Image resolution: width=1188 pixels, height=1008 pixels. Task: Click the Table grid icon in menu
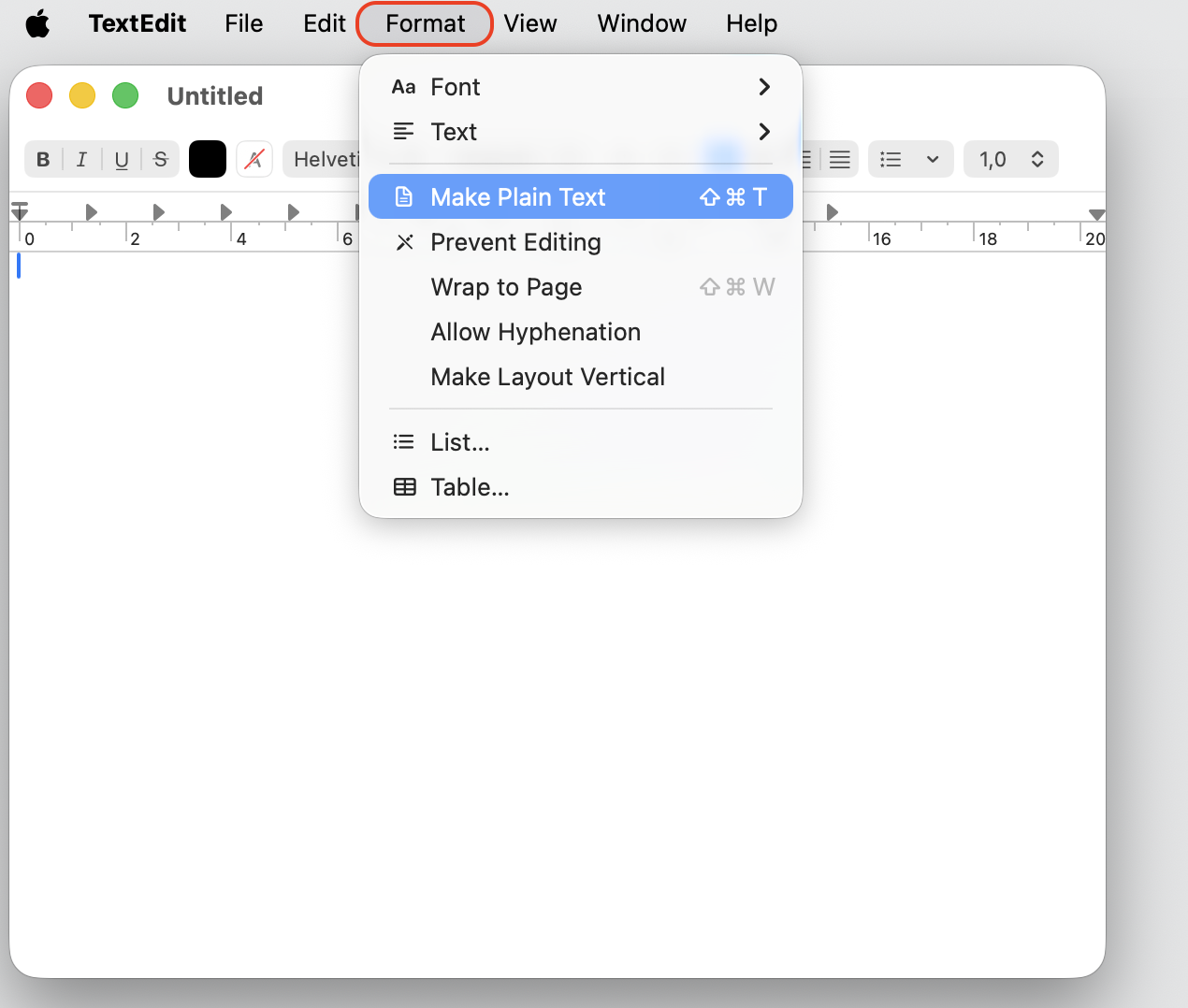point(404,487)
